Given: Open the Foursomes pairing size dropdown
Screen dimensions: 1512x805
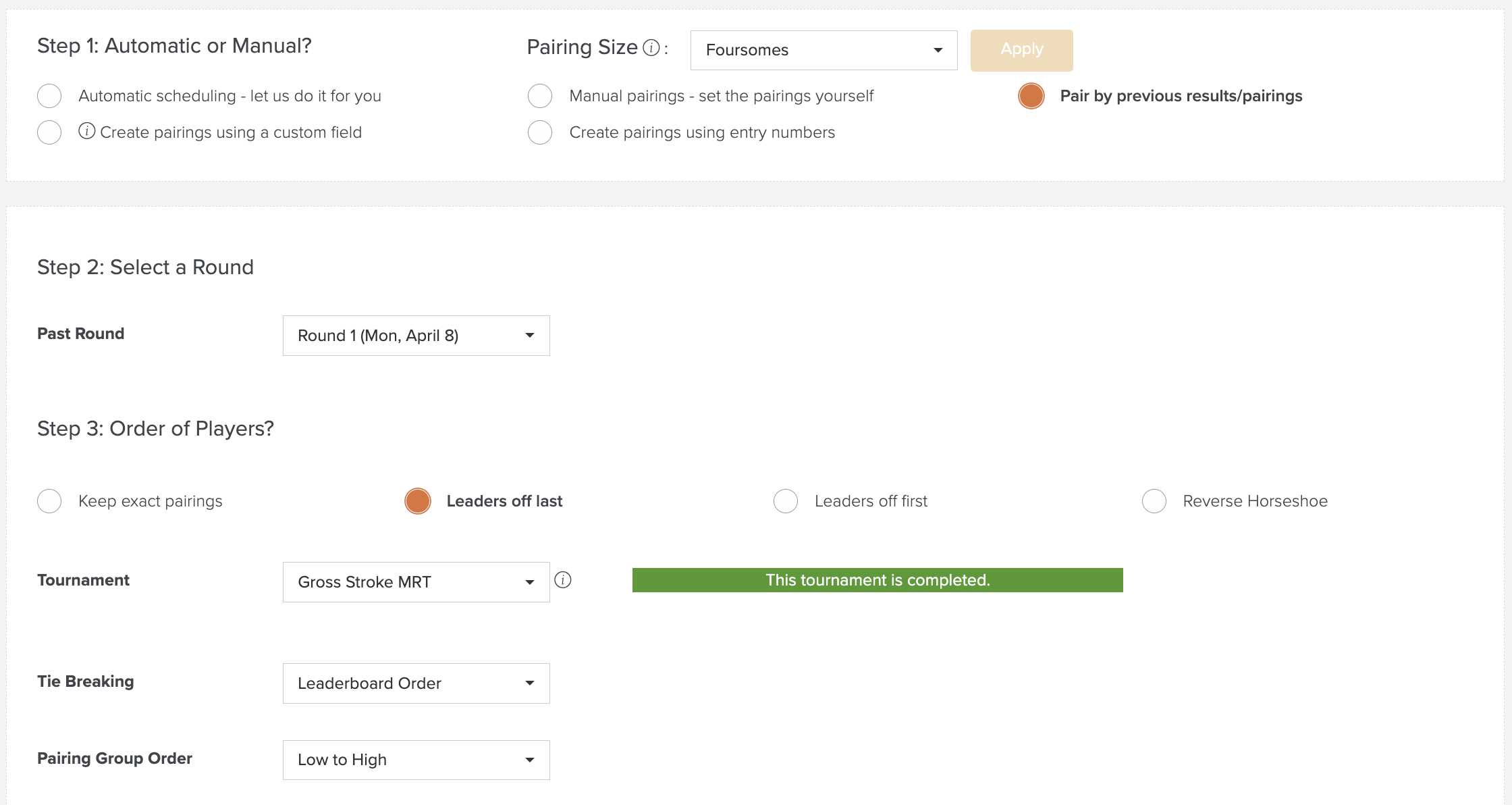Looking at the screenshot, I should pos(823,50).
